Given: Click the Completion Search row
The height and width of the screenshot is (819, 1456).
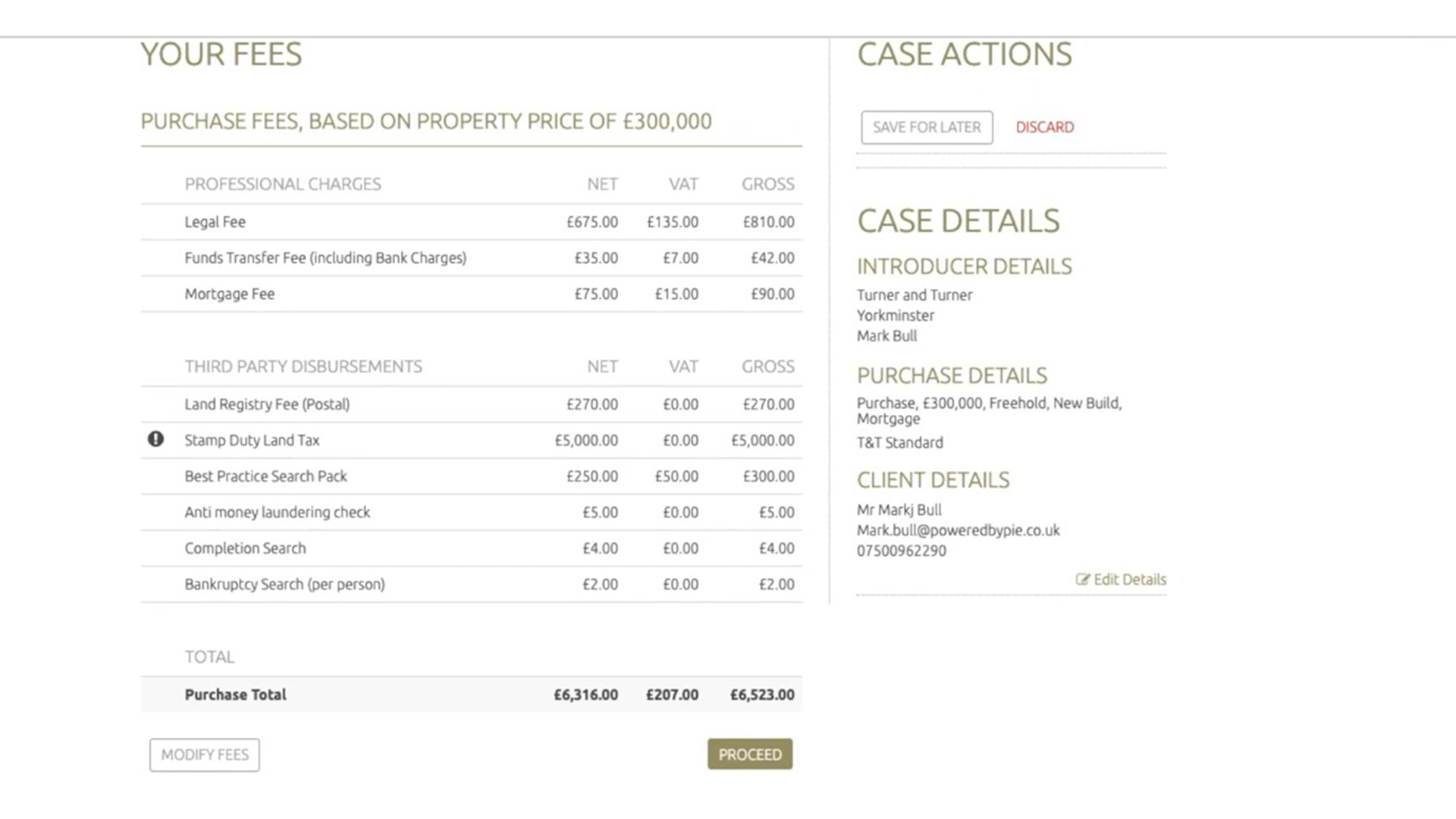Looking at the screenshot, I should pyautogui.click(x=245, y=548).
